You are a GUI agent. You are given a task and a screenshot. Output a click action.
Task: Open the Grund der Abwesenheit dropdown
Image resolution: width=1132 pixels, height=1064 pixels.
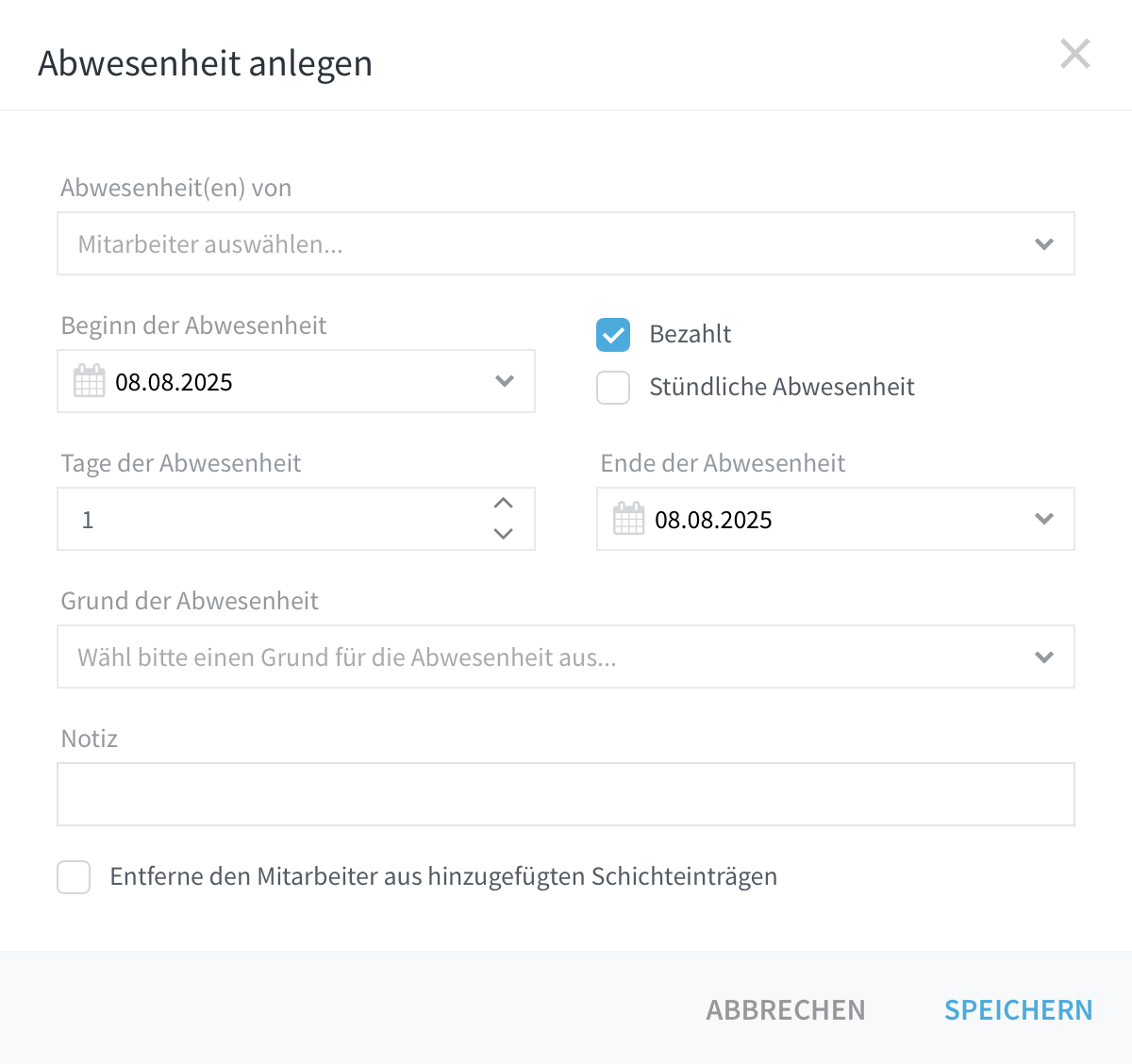click(x=566, y=657)
